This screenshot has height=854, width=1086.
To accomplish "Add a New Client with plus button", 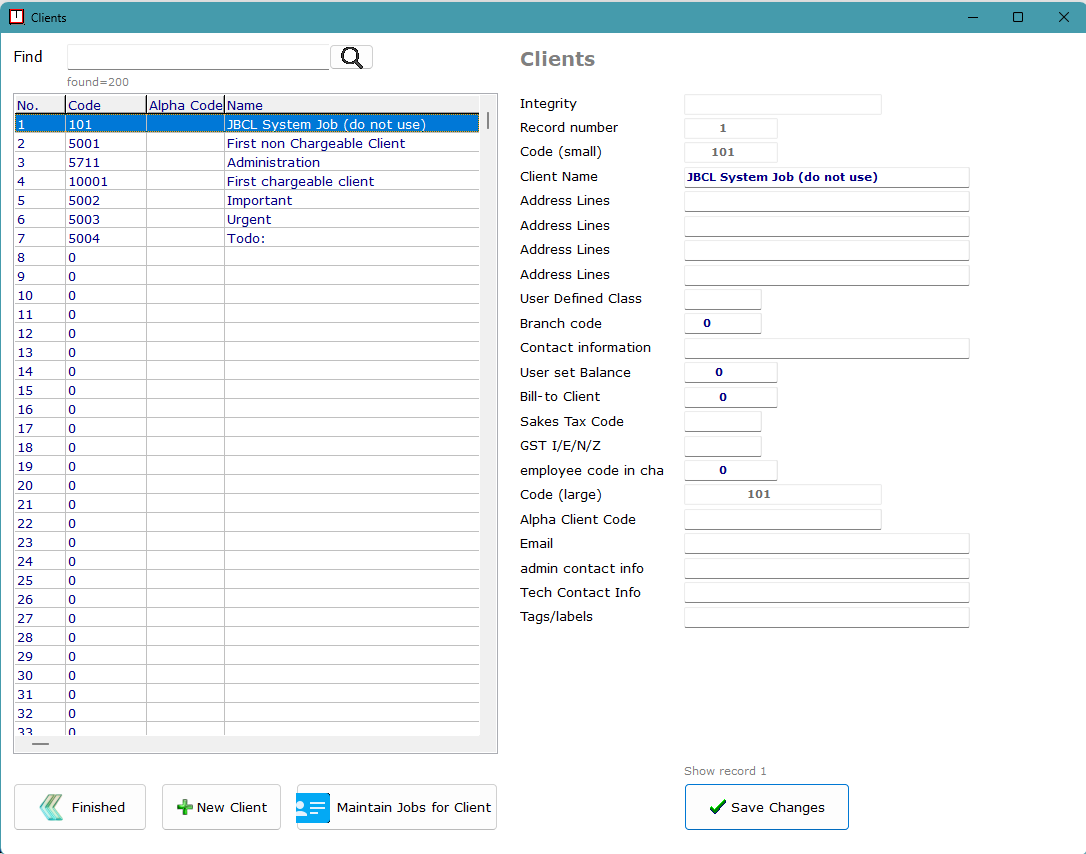I will click(222, 807).
